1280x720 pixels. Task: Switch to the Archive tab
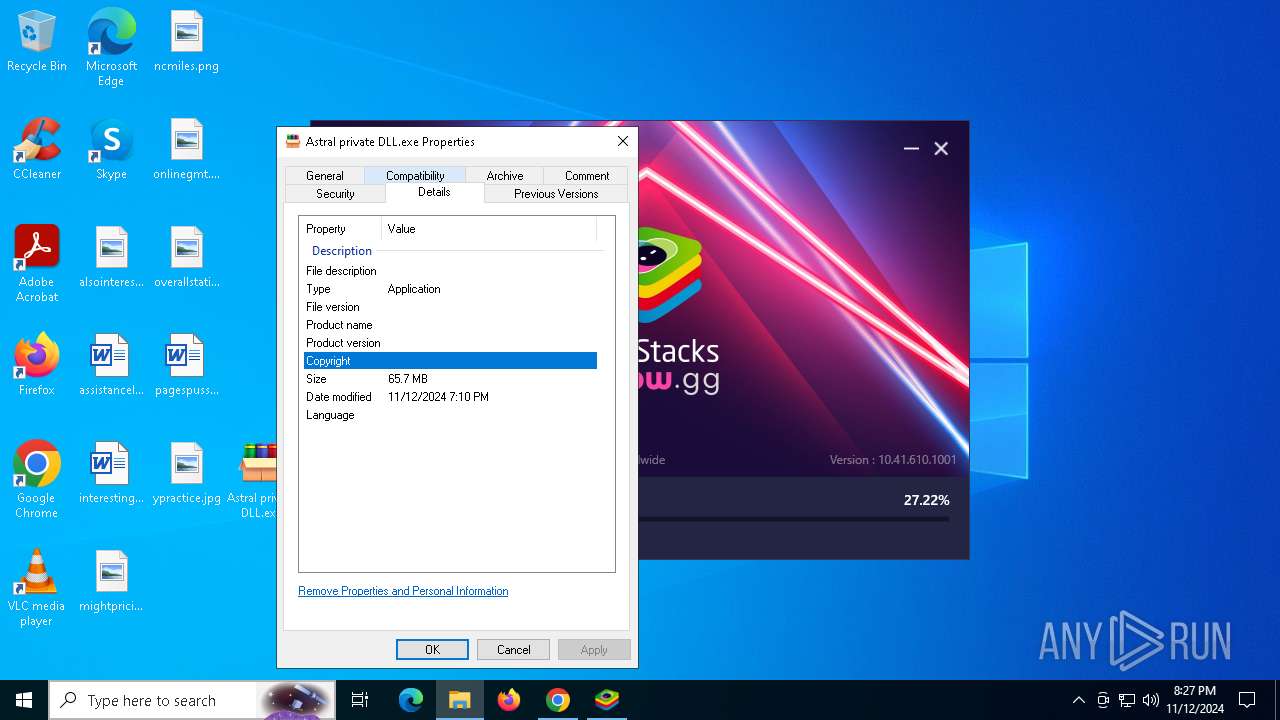(x=505, y=176)
